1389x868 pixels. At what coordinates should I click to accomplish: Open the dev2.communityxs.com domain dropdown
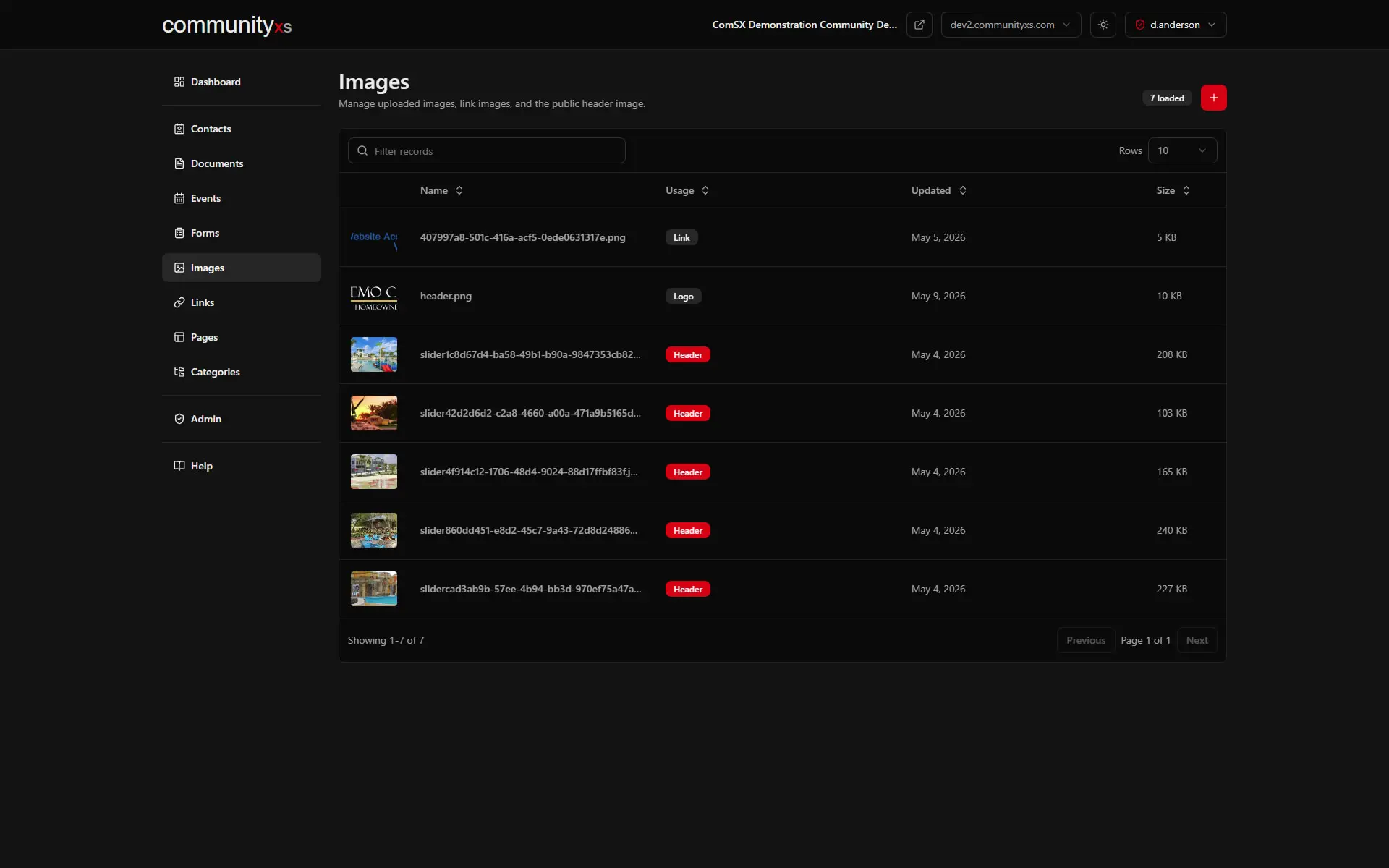1011,25
